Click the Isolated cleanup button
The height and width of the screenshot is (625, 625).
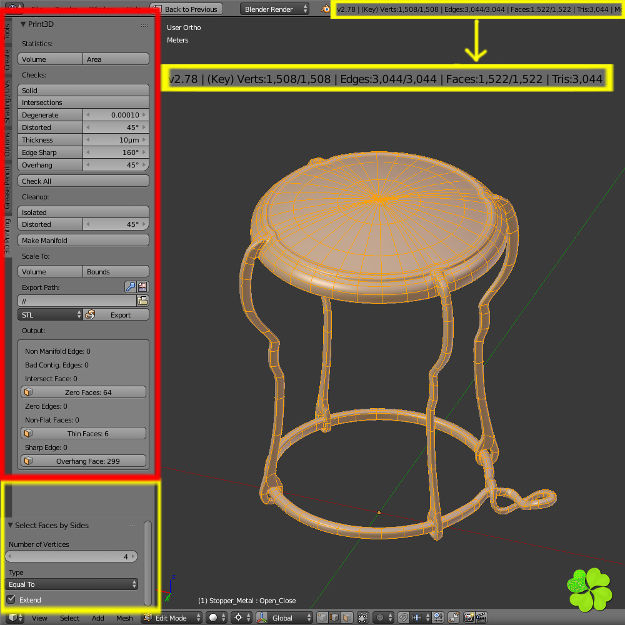coord(83,212)
